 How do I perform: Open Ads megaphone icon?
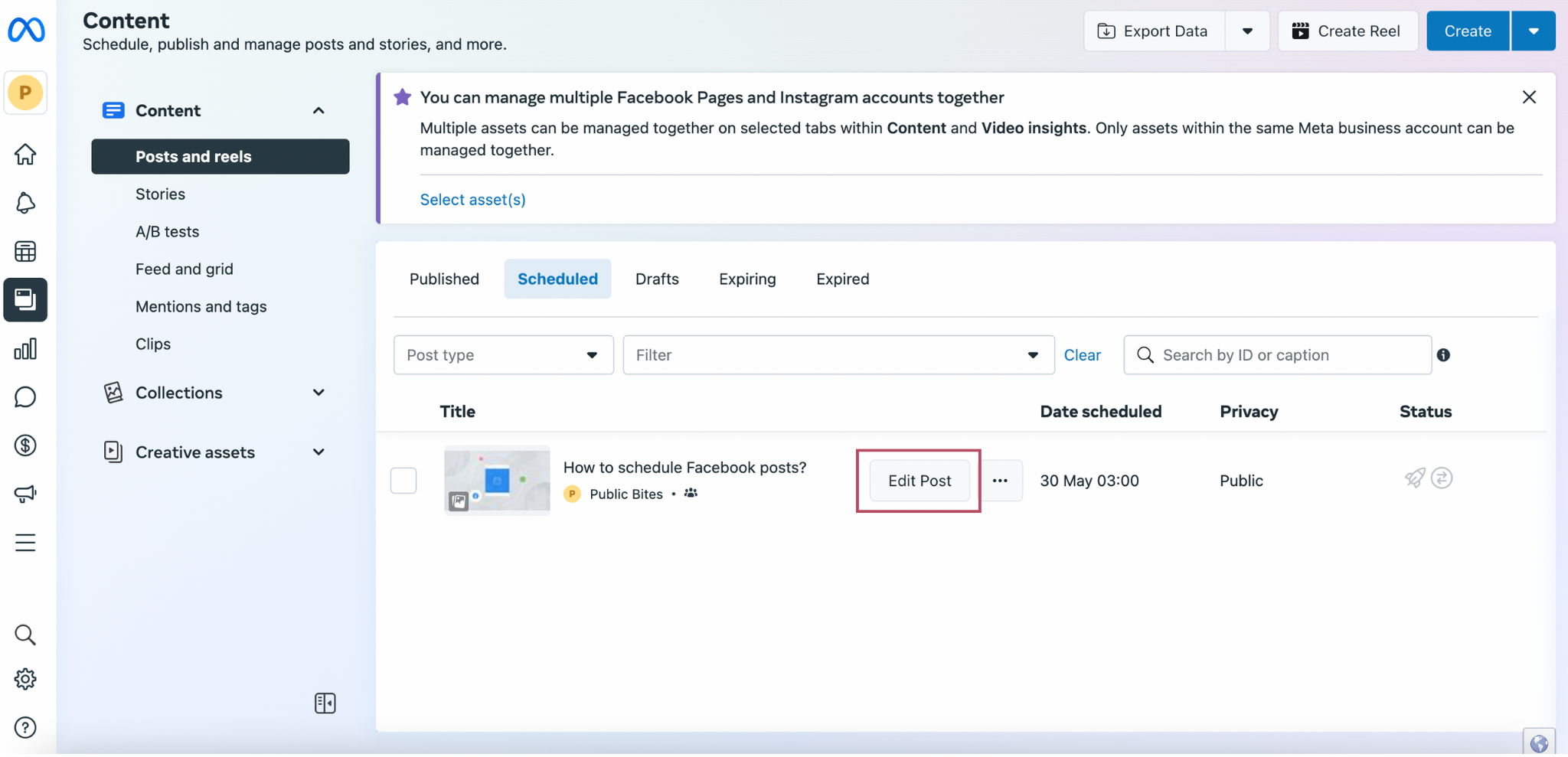pos(25,494)
